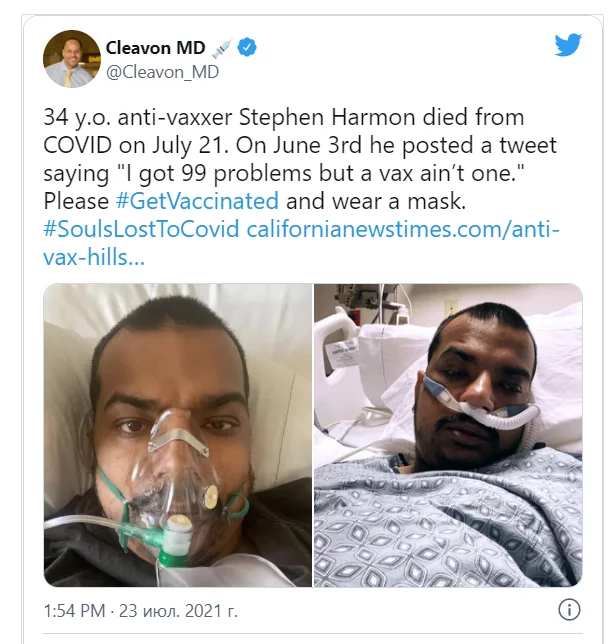The width and height of the screenshot is (608, 644).
Task: Click the vax-hills… link continuation
Action: [94, 258]
